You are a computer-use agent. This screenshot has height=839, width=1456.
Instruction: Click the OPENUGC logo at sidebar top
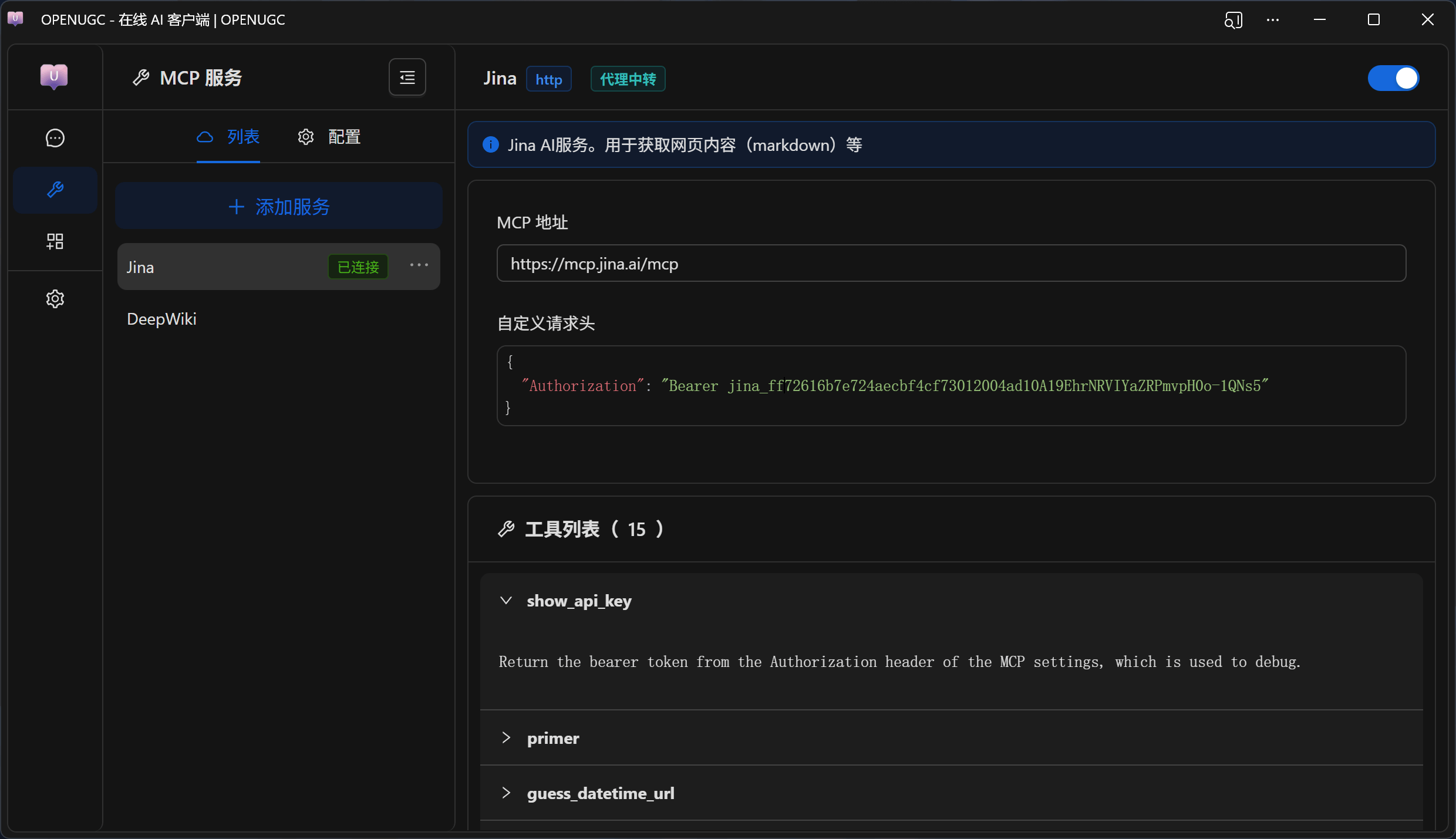pos(54,76)
